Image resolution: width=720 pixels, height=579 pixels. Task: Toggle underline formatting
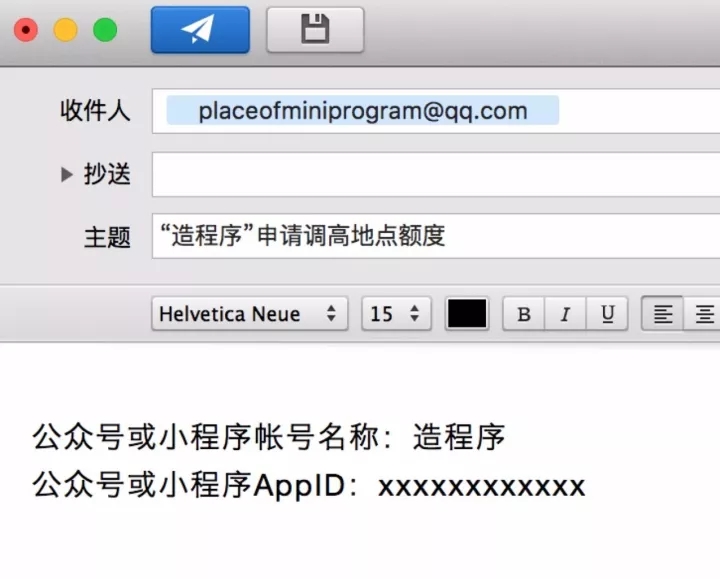(607, 314)
